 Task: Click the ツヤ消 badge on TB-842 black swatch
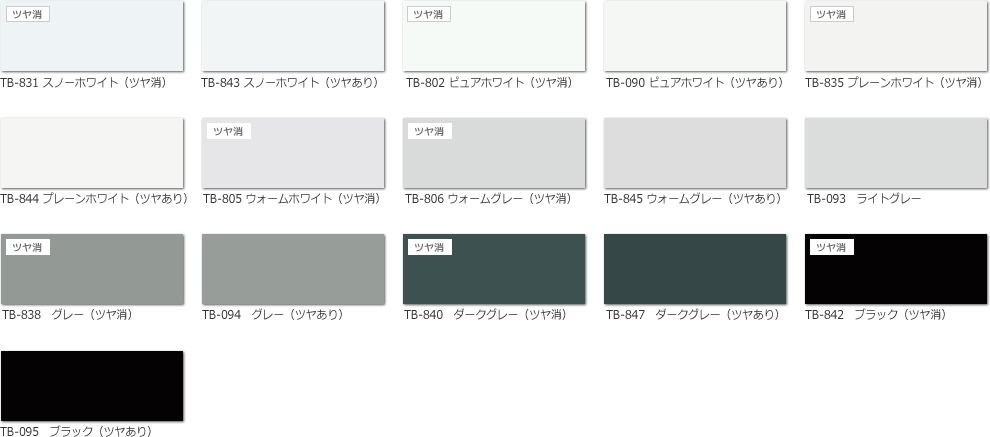pos(831,247)
